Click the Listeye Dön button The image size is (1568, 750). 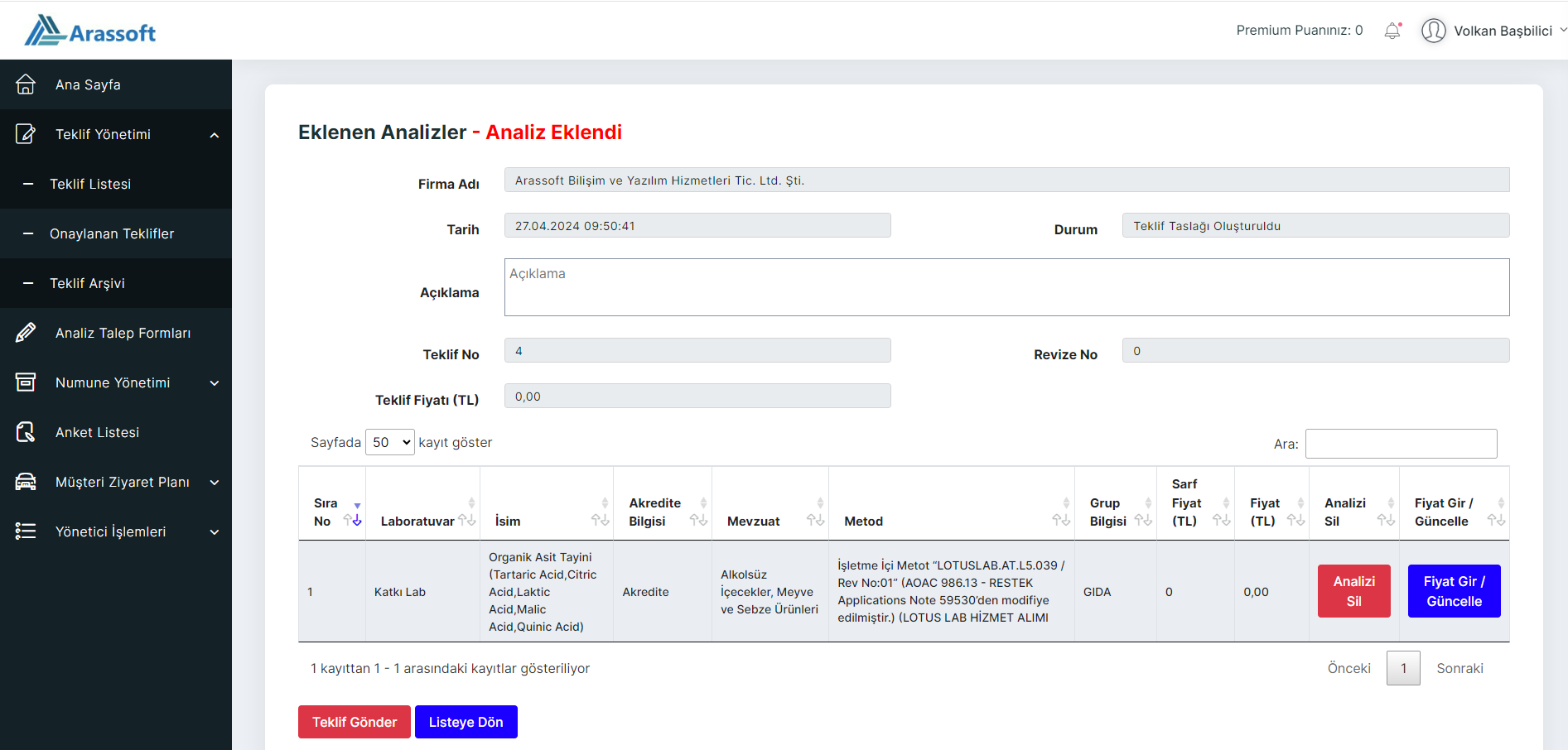[x=466, y=722]
